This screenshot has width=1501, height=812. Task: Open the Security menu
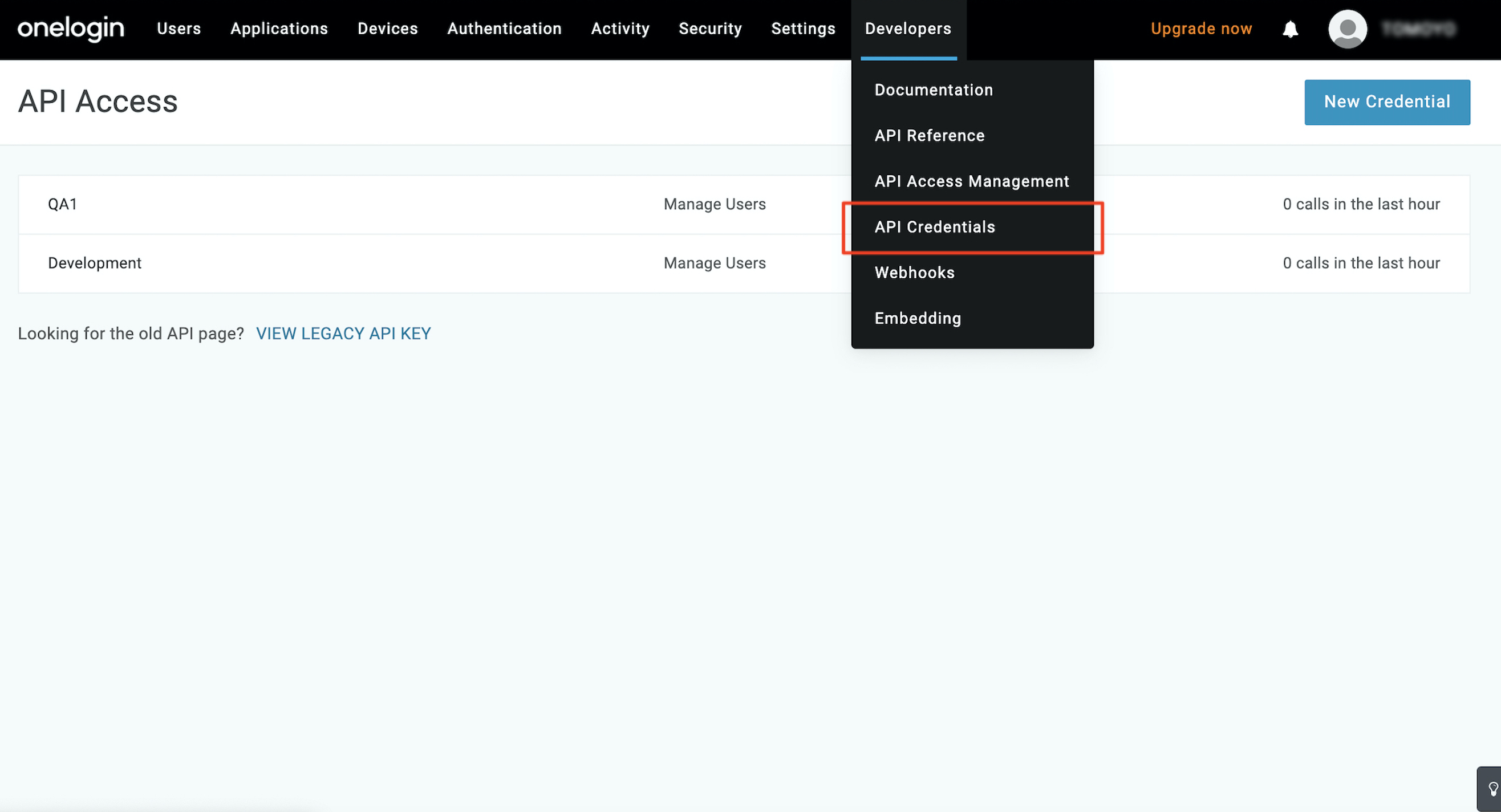711,29
